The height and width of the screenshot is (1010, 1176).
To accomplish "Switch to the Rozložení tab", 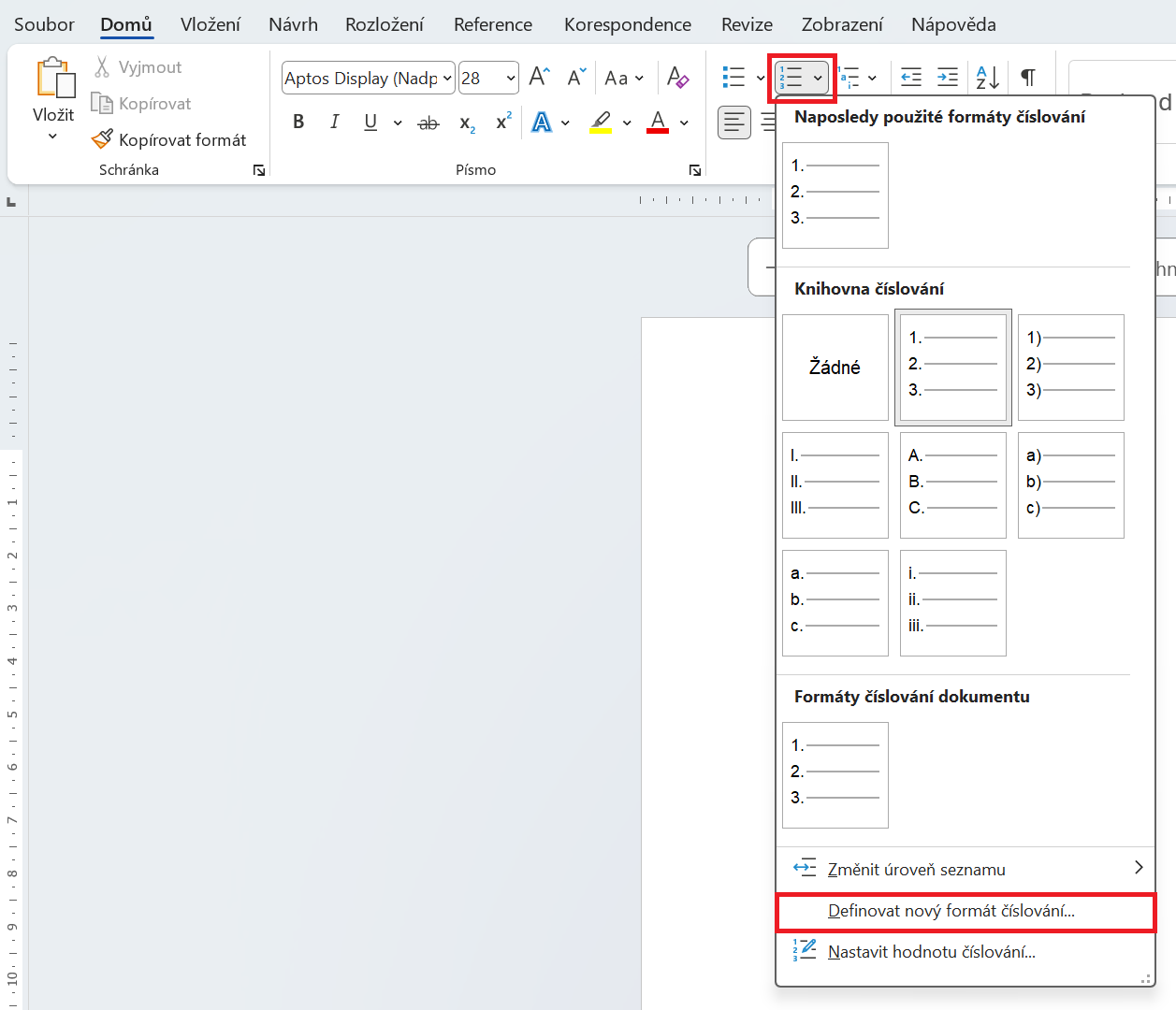I will pyautogui.click(x=385, y=24).
